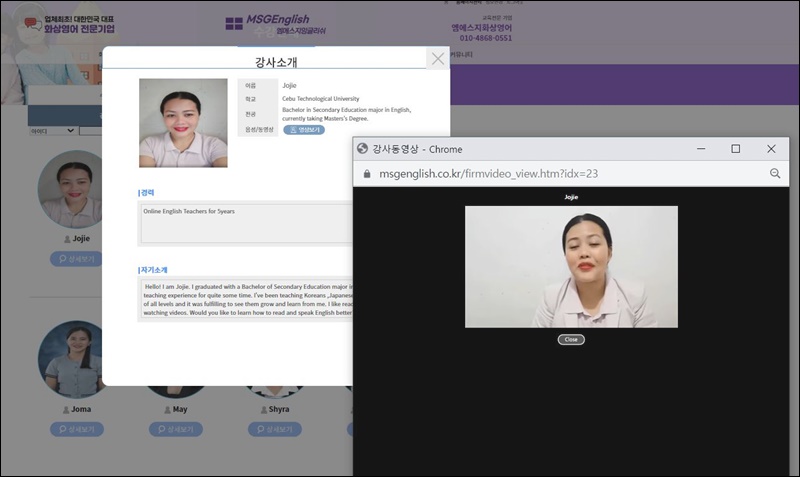Viewport: 800px width, 477px height.
Task: Open the 아이디 dropdown on the background page
Action: click(53, 131)
